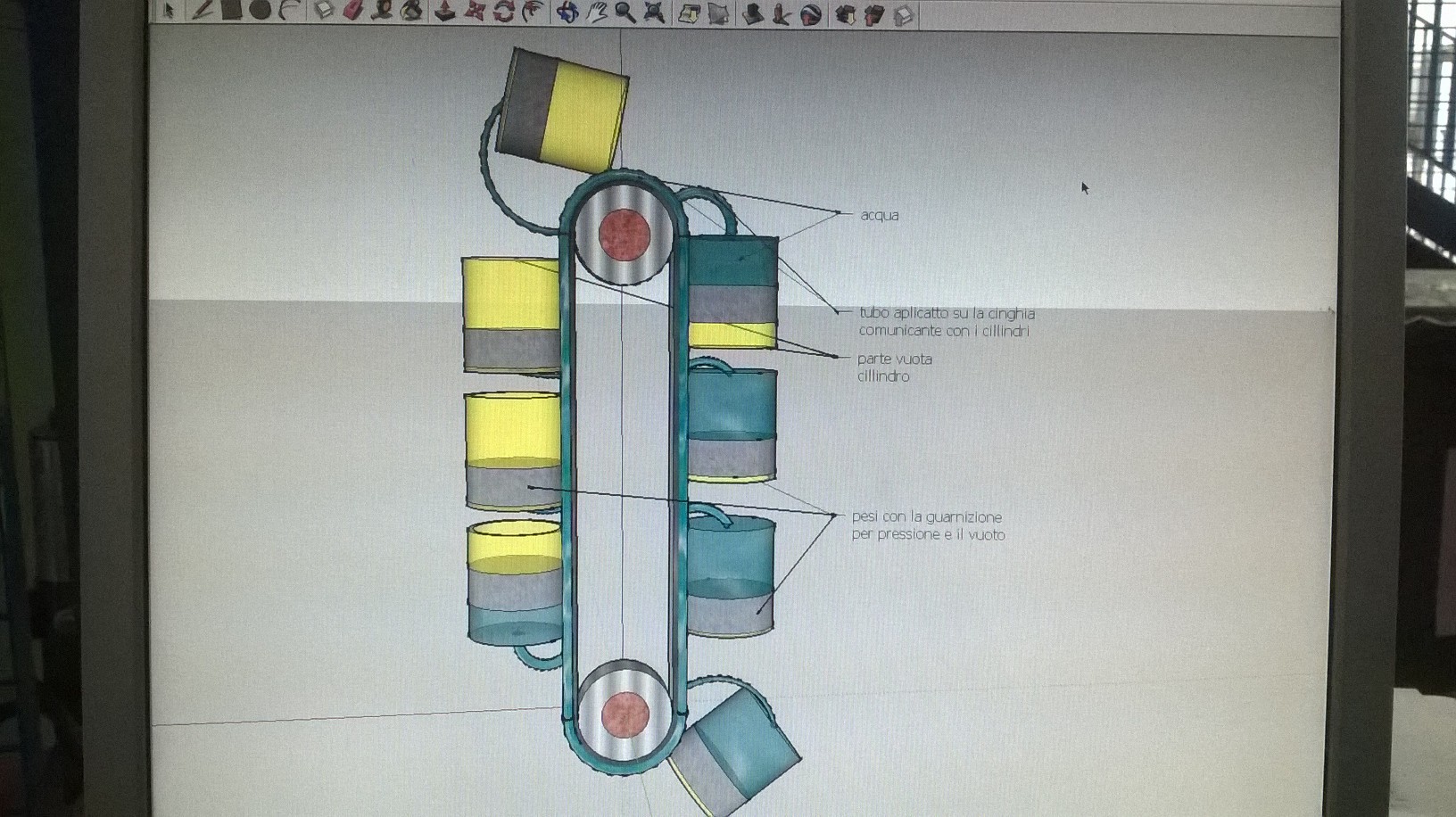Choose the Rectangle drawing tool
The height and width of the screenshot is (817, 1456).
pyautogui.click(x=231, y=10)
